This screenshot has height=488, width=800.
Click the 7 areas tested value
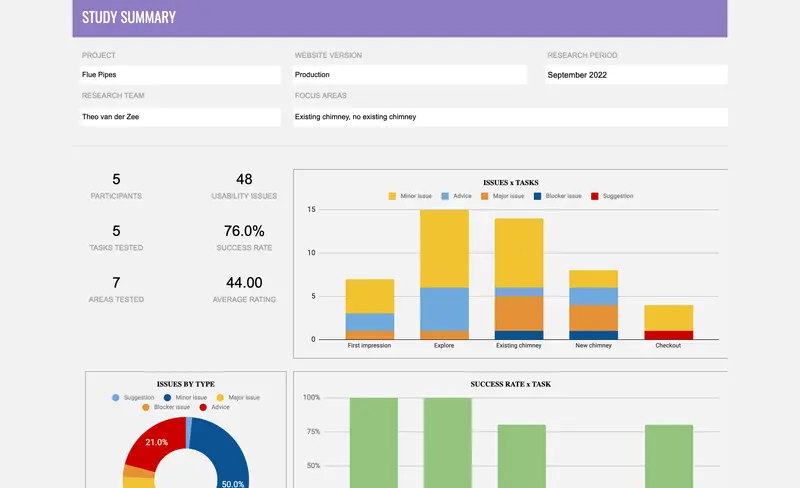116,283
